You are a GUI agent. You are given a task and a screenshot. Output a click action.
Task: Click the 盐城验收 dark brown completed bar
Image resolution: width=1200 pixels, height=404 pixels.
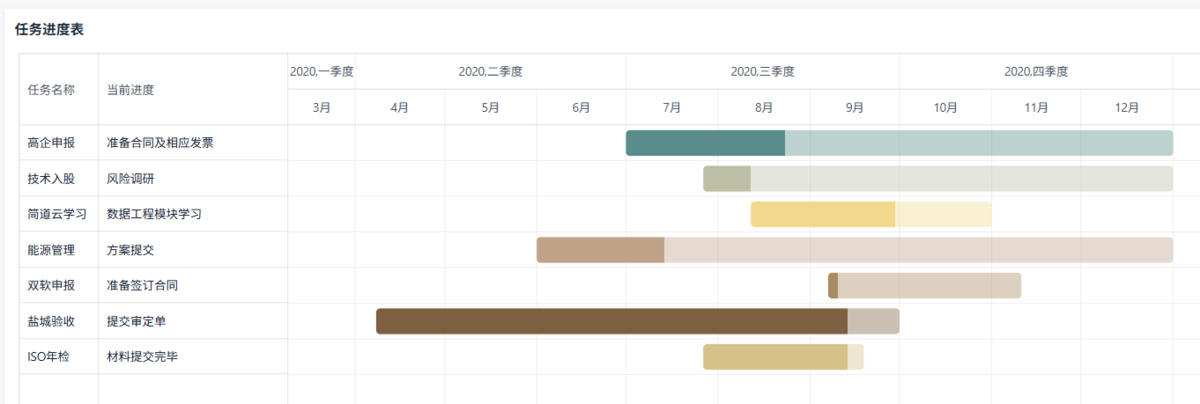click(612, 321)
